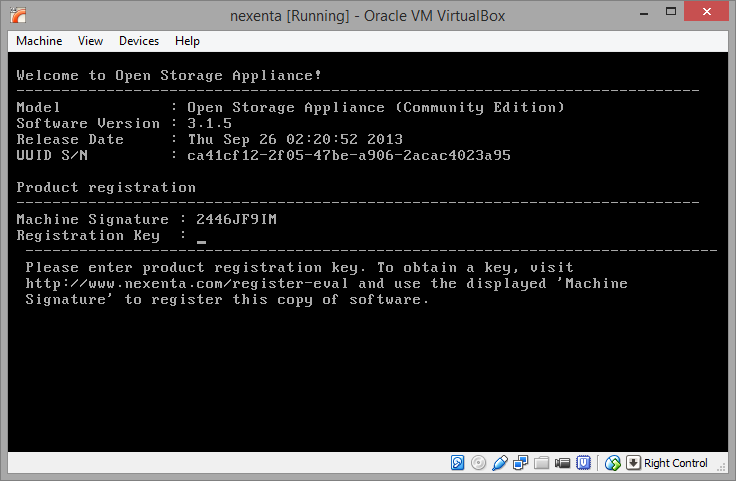Click the release date Thu Sep 26 text

tap(295, 139)
